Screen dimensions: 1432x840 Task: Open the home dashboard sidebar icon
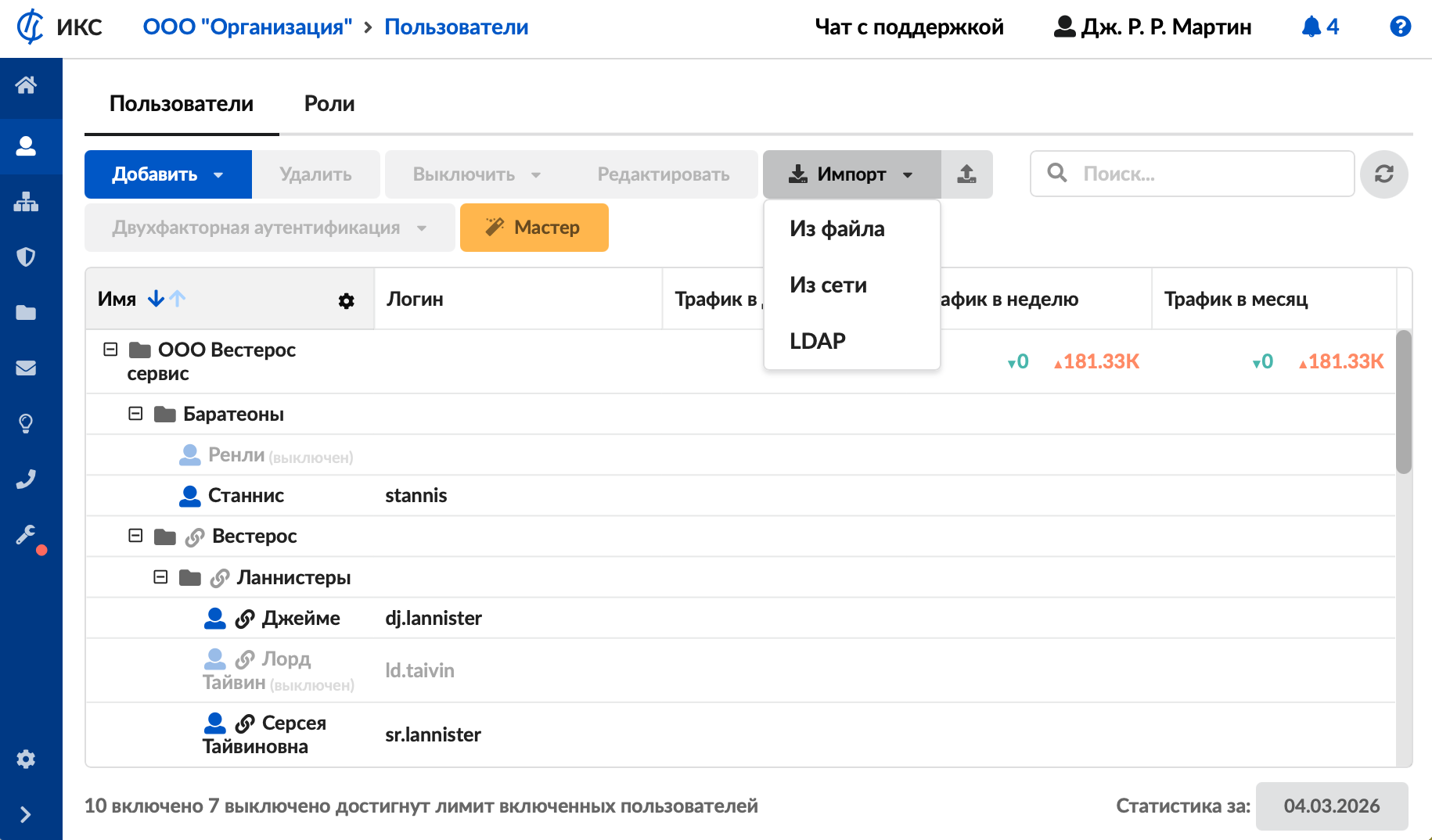(26, 85)
